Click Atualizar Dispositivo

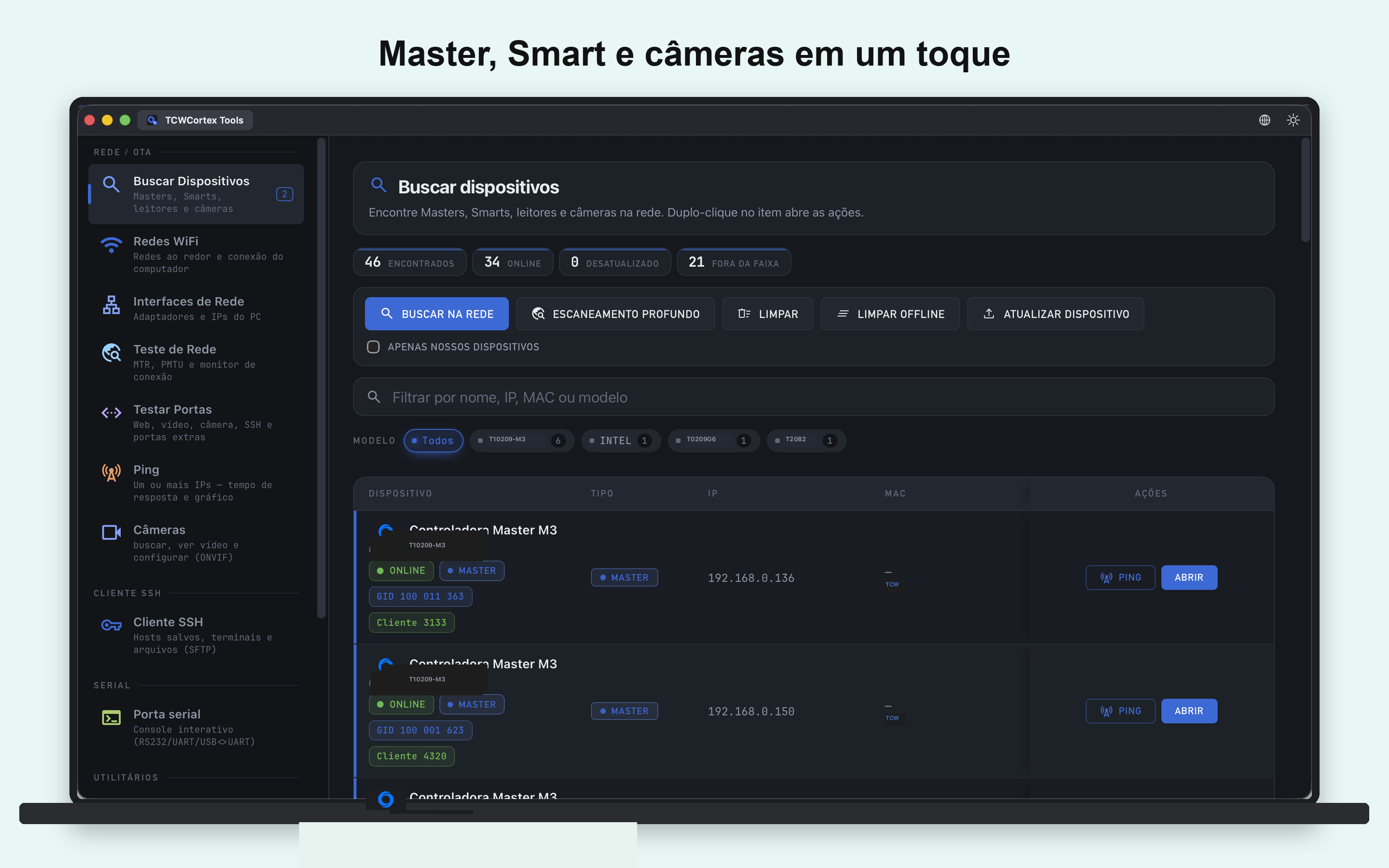[x=1056, y=313]
